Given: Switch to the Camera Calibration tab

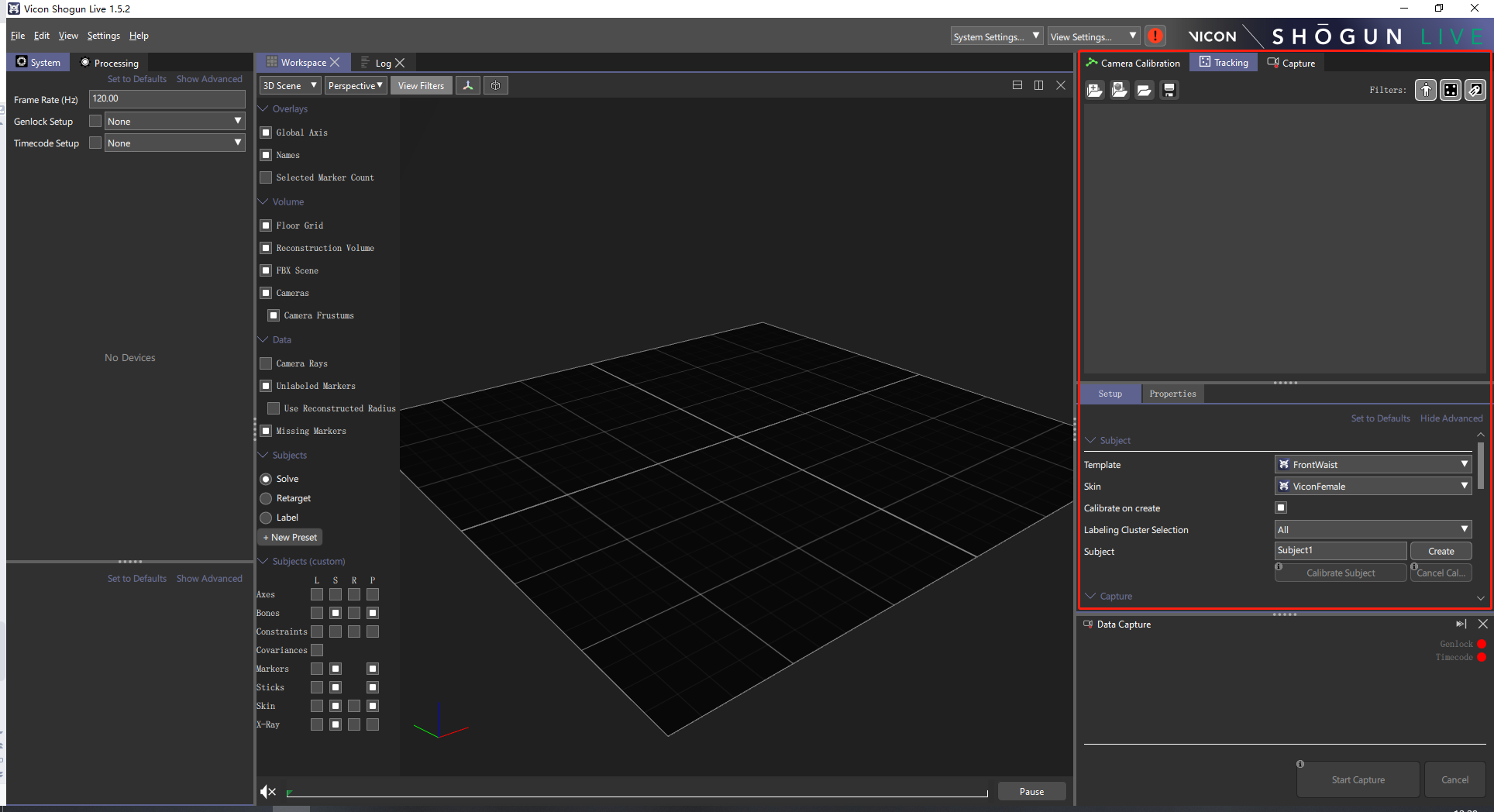Looking at the screenshot, I should pos(1133,64).
